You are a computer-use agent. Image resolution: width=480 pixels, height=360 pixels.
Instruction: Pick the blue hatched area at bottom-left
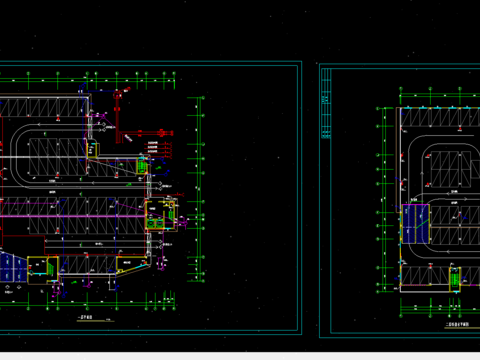tap(13, 267)
